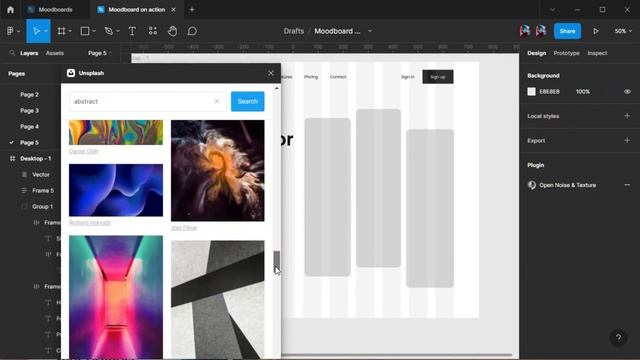
Task: Click the EBEBEB background color swatch
Action: 531,91
